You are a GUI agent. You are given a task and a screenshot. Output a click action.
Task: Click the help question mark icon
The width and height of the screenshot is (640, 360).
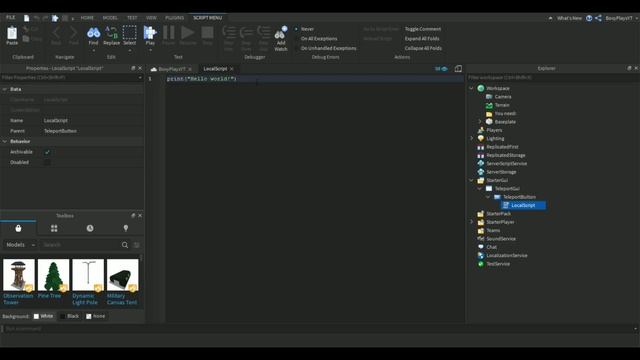[x=589, y=18]
